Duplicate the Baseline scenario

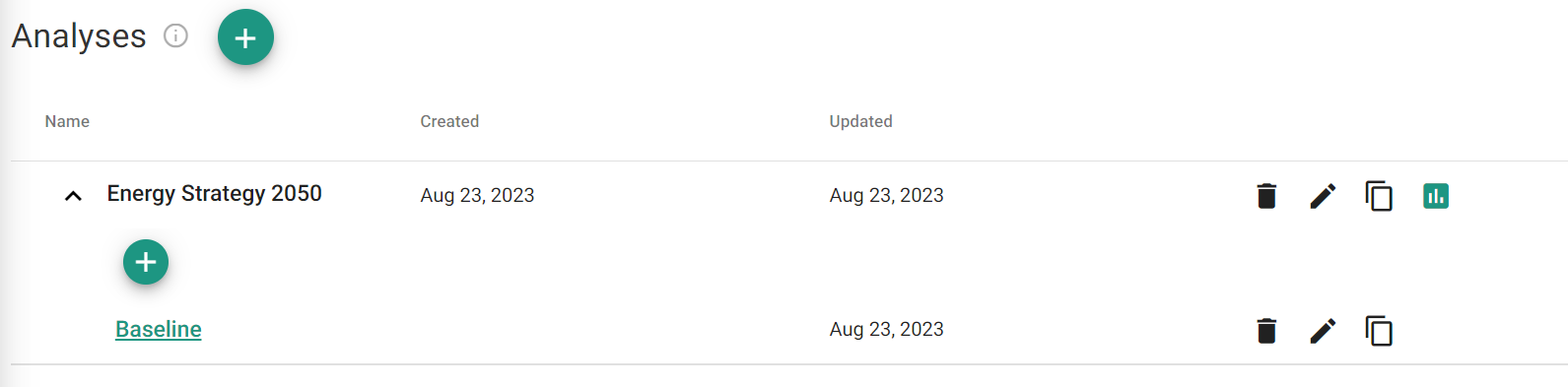(x=1379, y=331)
